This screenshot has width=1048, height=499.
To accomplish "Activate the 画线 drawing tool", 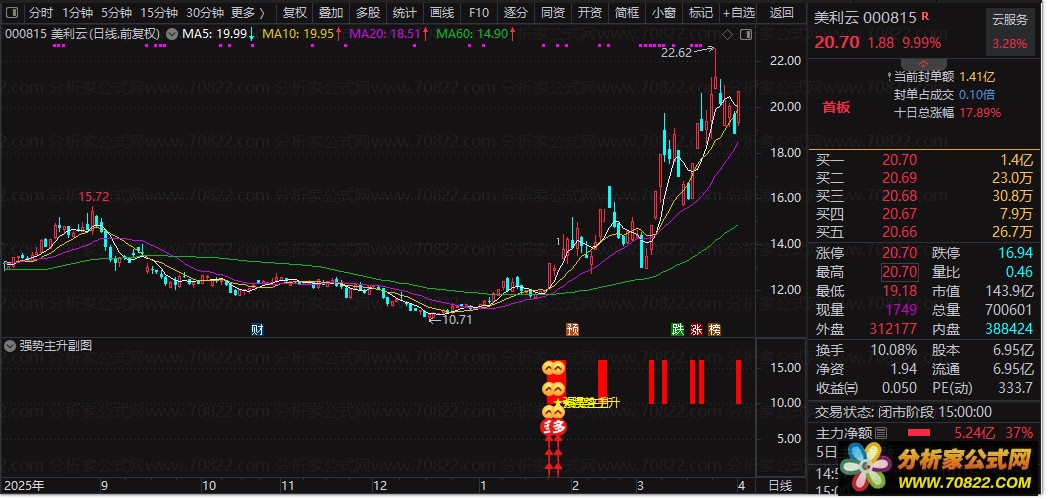I will tap(441, 13).
